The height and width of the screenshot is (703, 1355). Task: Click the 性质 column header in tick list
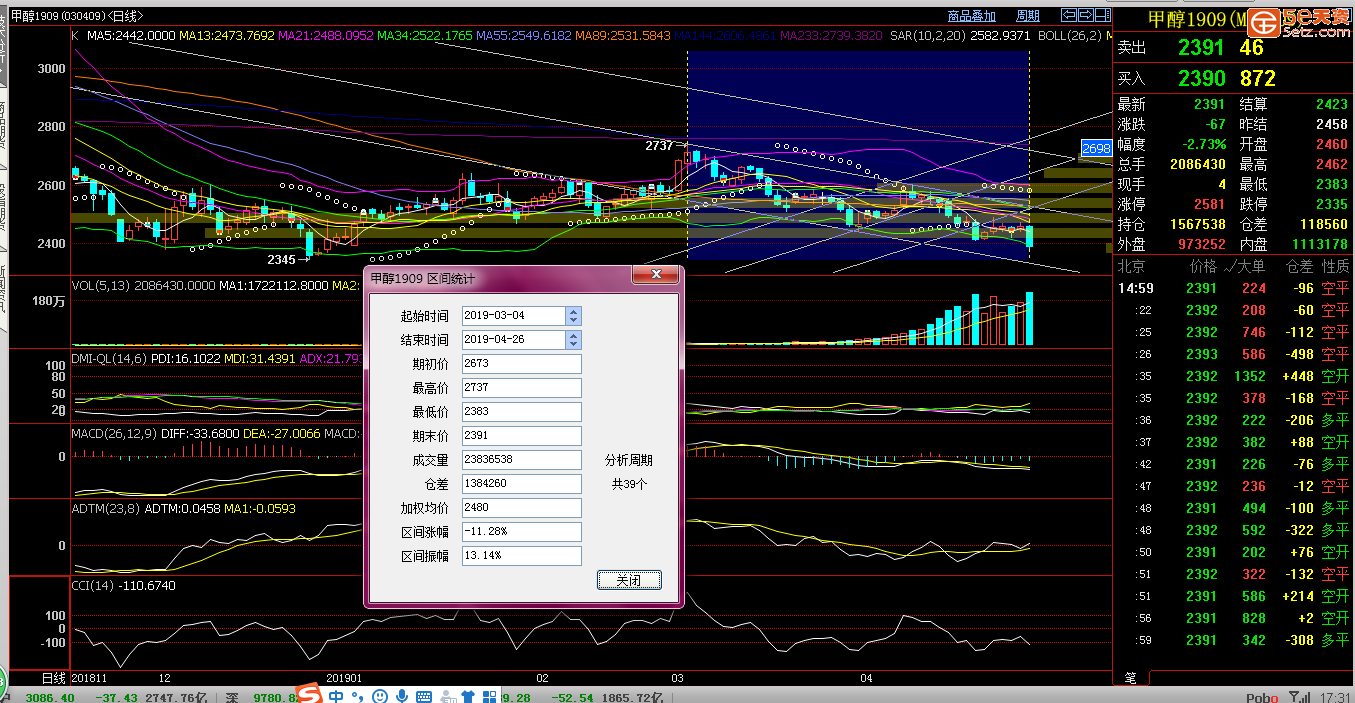coord(1335,267)
